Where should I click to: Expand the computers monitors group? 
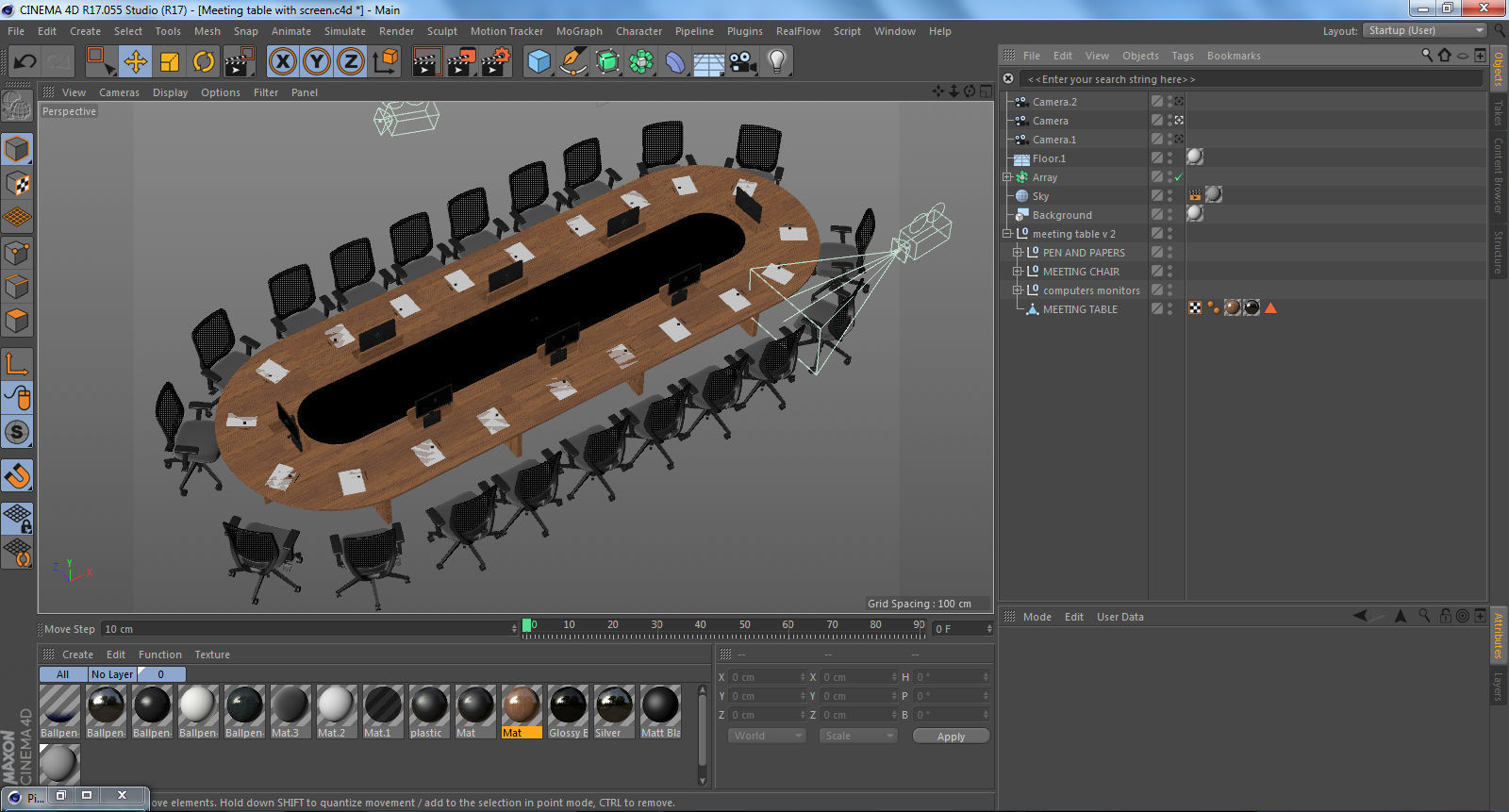coord(1018,290)
